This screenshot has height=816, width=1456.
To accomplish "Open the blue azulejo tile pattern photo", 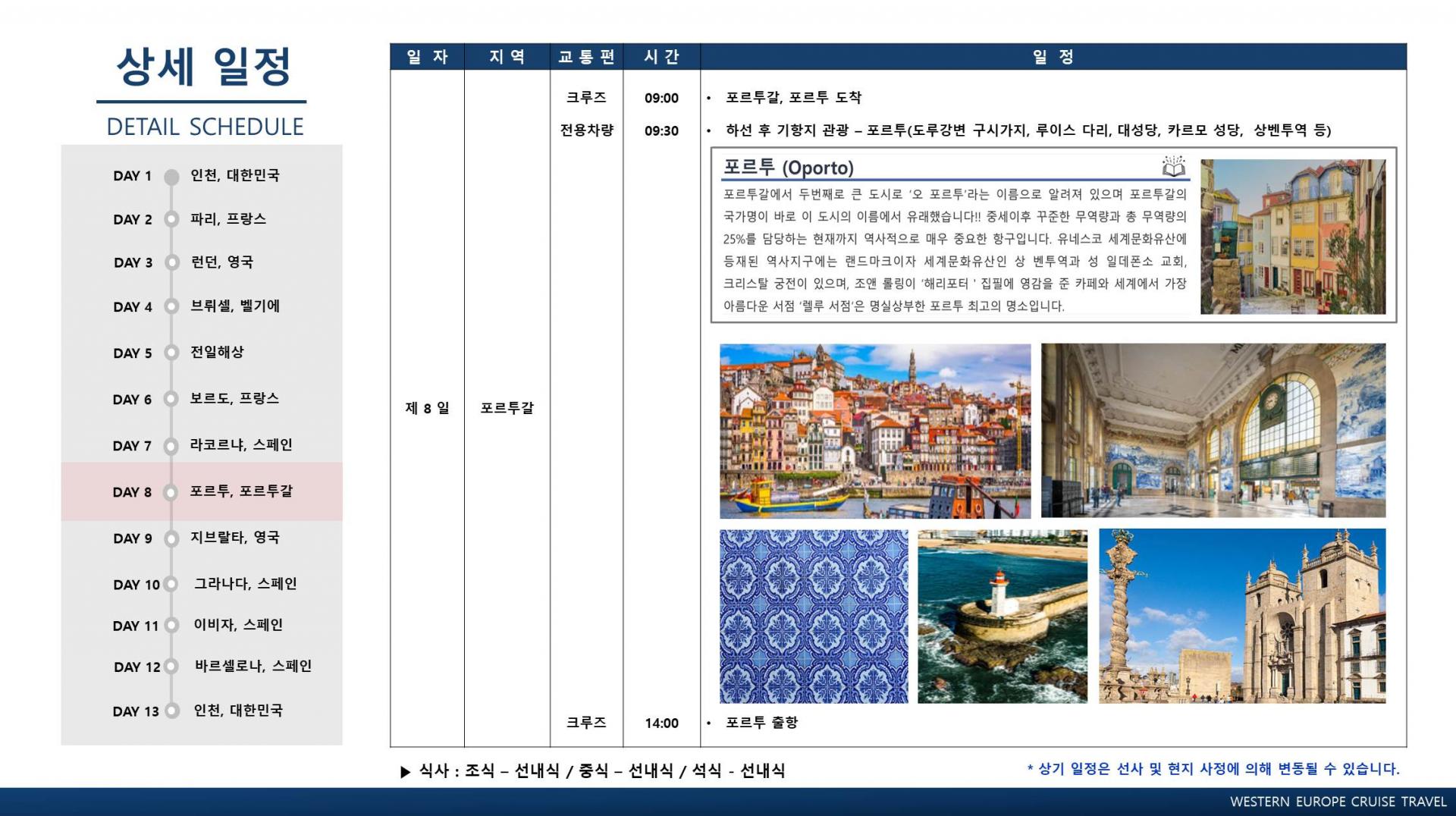I will pos(814,617).
